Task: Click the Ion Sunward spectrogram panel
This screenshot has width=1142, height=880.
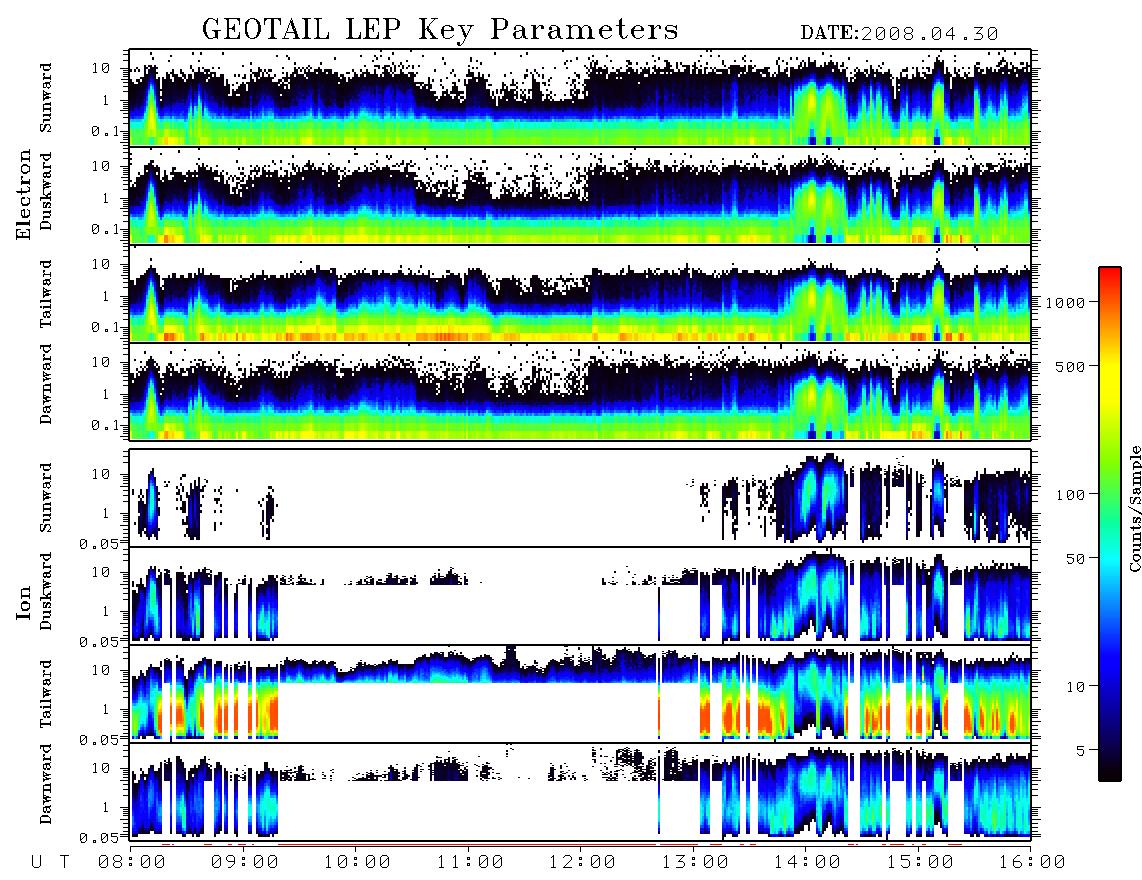Action: (580, 498)
